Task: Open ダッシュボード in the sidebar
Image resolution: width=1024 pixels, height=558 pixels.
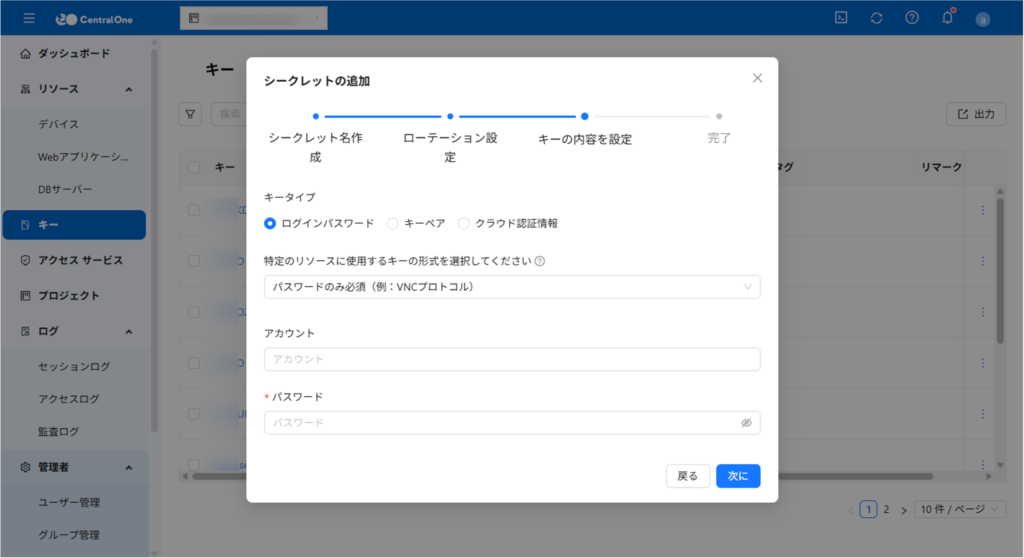Action: click(x=74, y=54)
